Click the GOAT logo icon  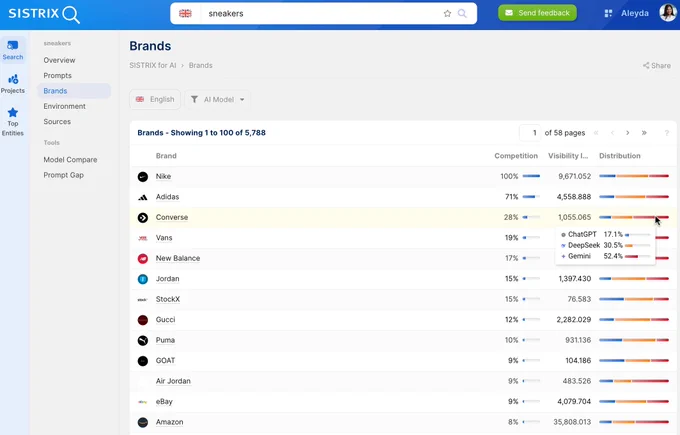click(x=143, y=361)
